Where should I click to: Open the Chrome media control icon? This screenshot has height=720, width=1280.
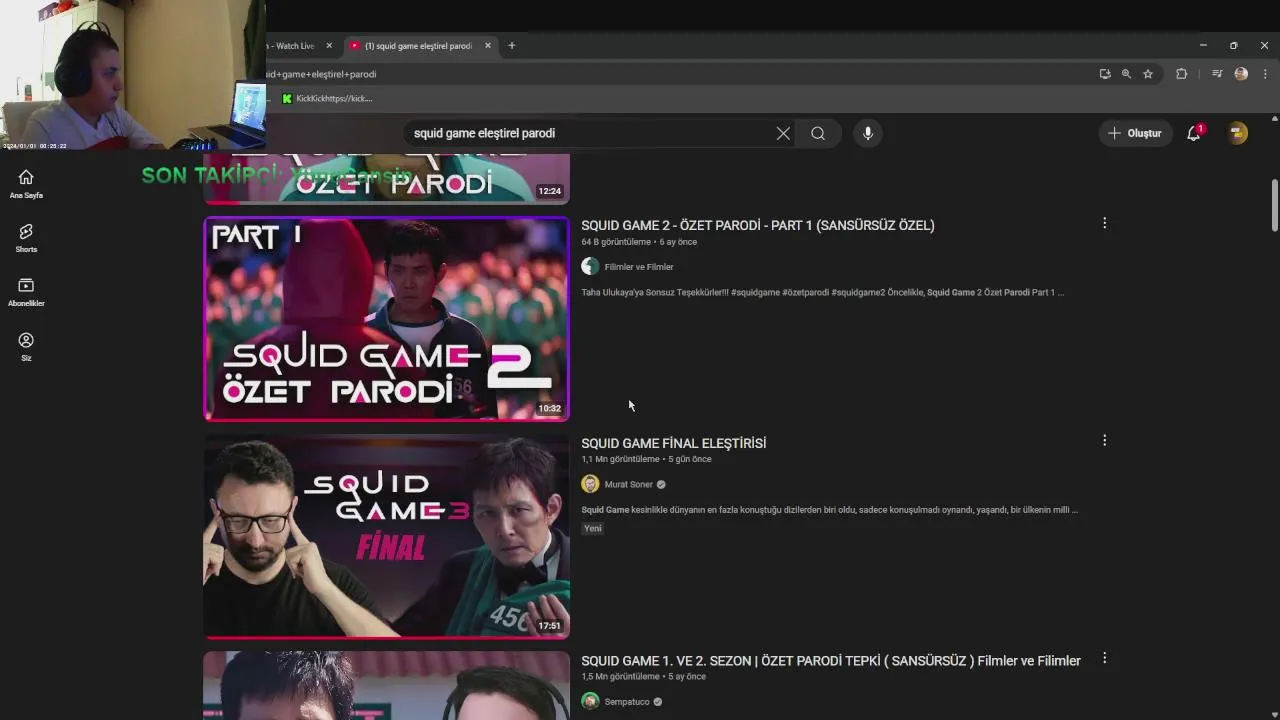click(1217, 74)
